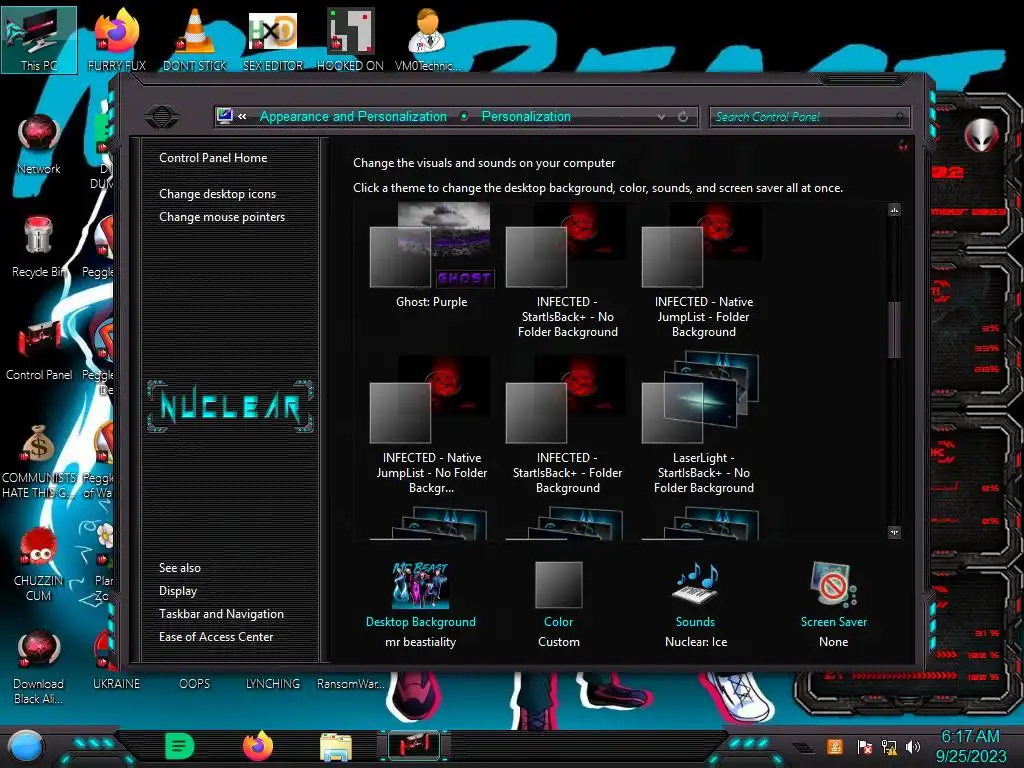Open LYNCHING desktop shortcut
The image size is (1024, 768).
[273, 683]
